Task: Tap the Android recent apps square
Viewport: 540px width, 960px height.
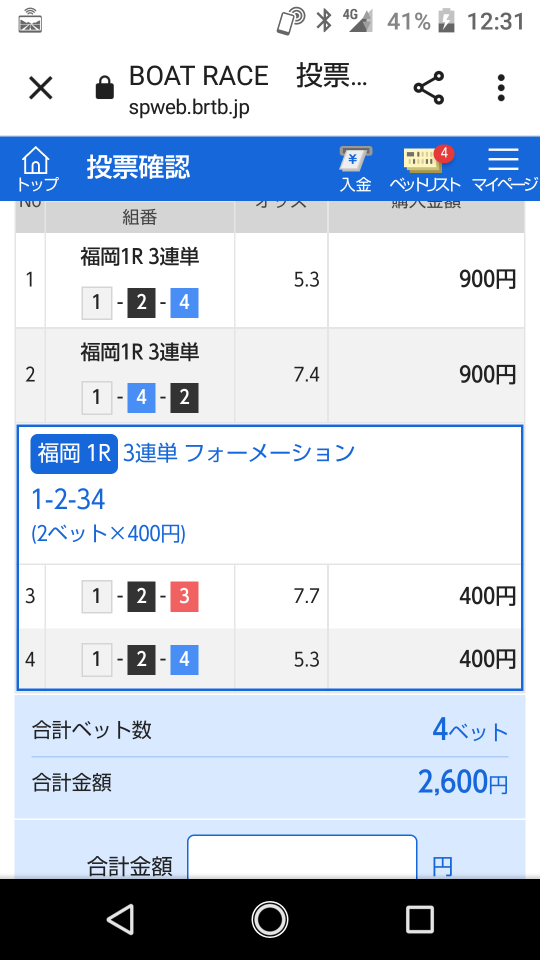Action: (x=419, y=919)
